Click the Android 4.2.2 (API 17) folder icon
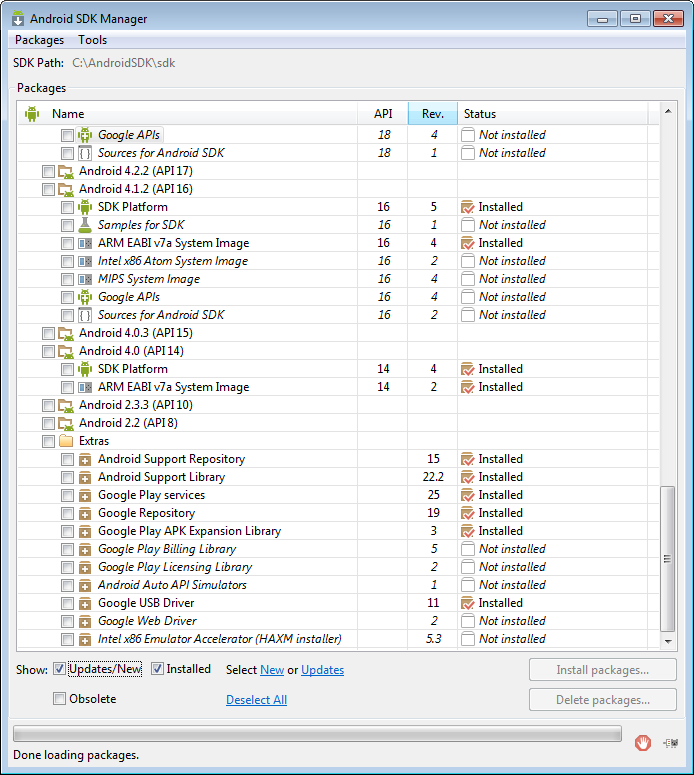This screenshot has height=775, width=694. point(66,172)
